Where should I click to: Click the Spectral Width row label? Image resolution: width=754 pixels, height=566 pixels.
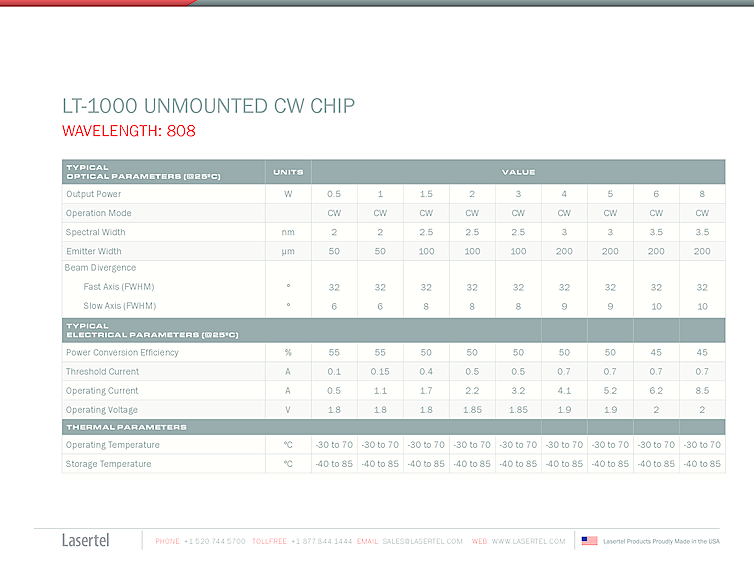point(96,232)
